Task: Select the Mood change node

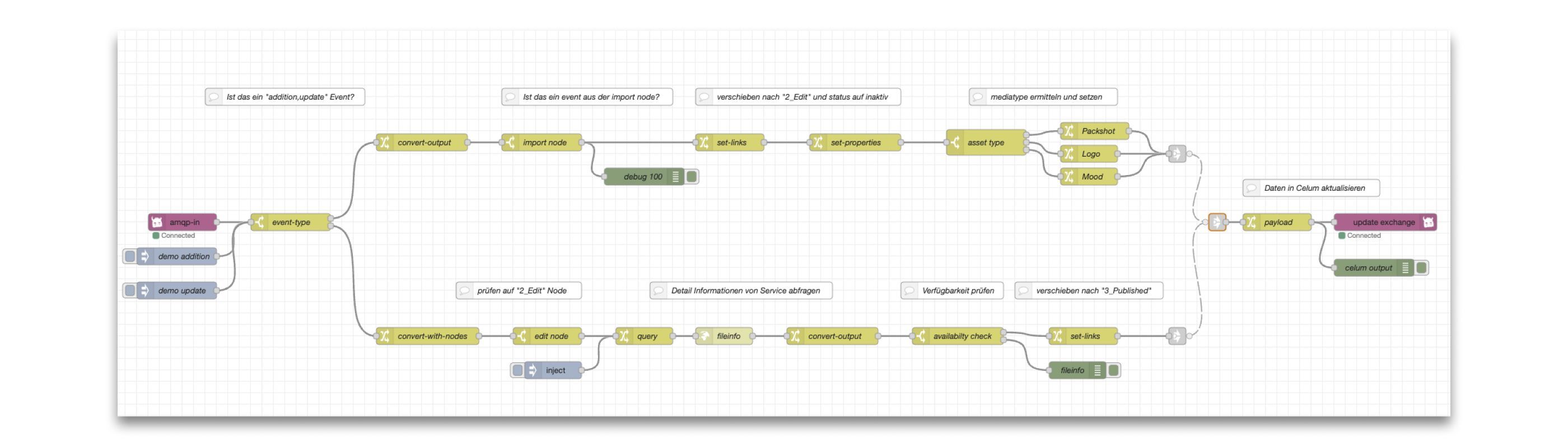Action: (1092, 176)
